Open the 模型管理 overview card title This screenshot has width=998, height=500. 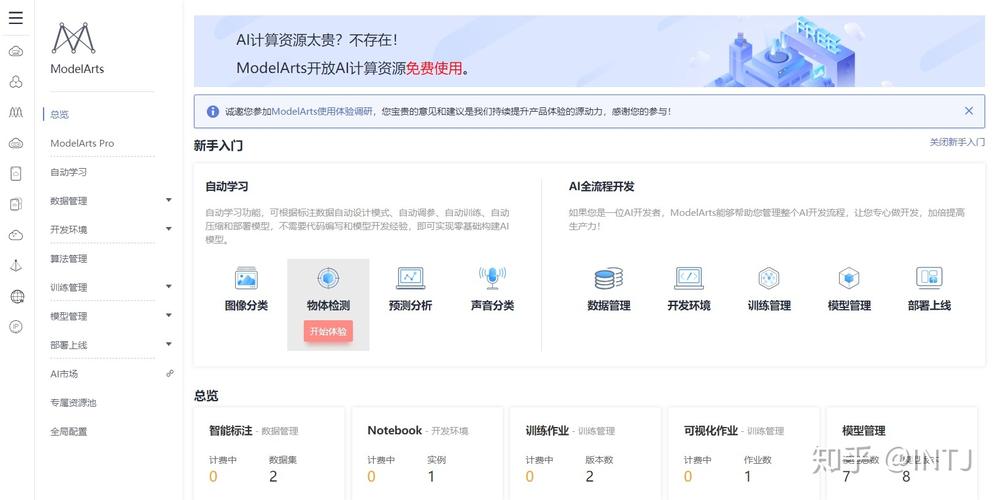(x=864, y=431)
